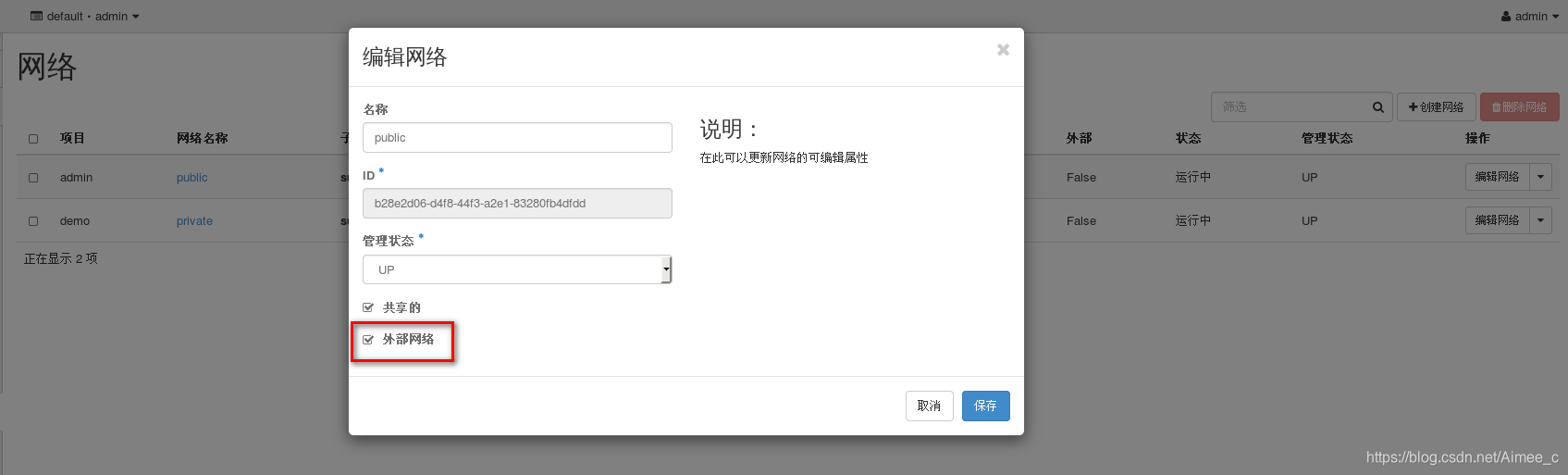Tick the select-all checkbox in the table header

click(33, 139)
